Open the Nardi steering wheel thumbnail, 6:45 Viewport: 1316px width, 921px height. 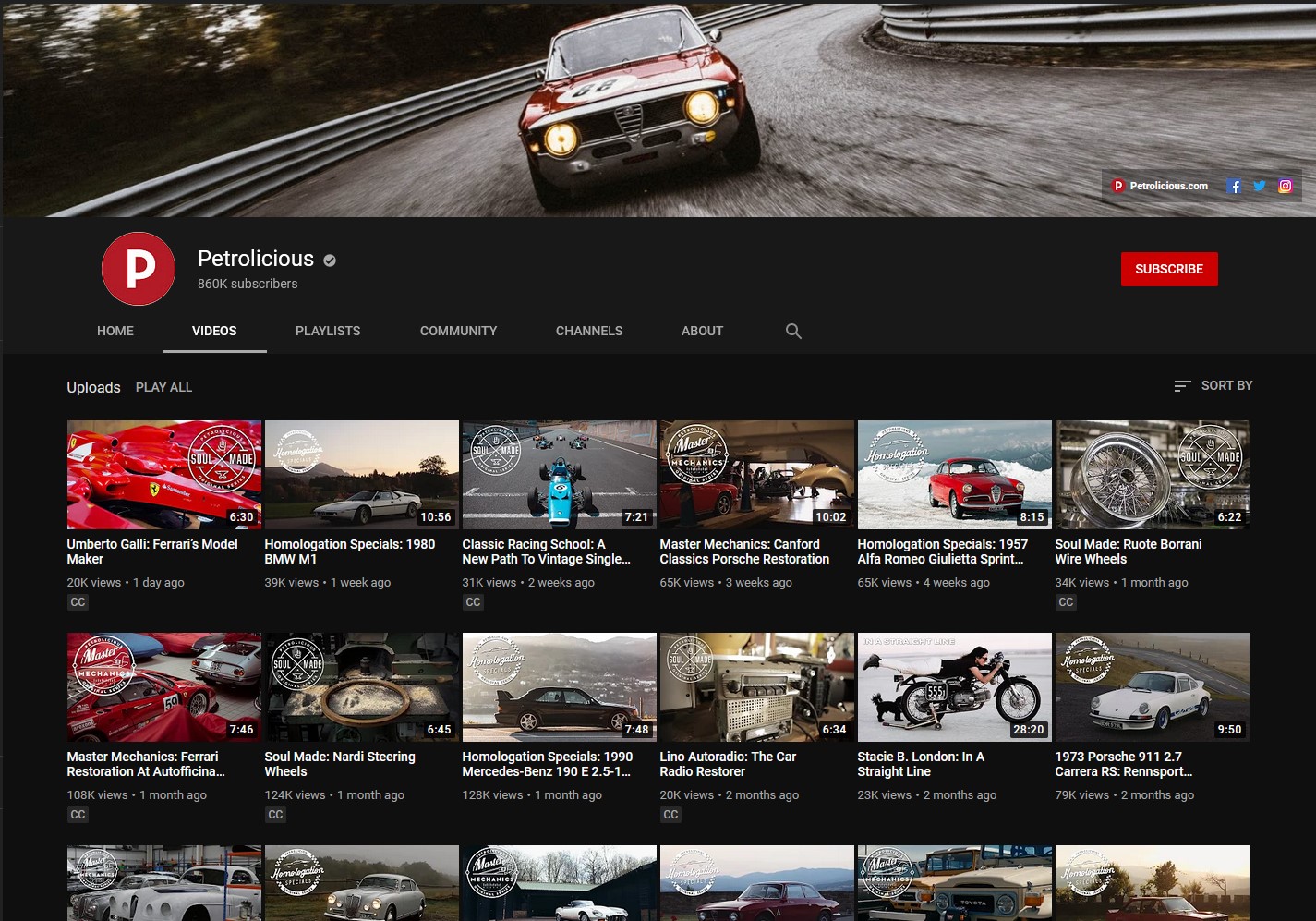[x=362, y=687]
